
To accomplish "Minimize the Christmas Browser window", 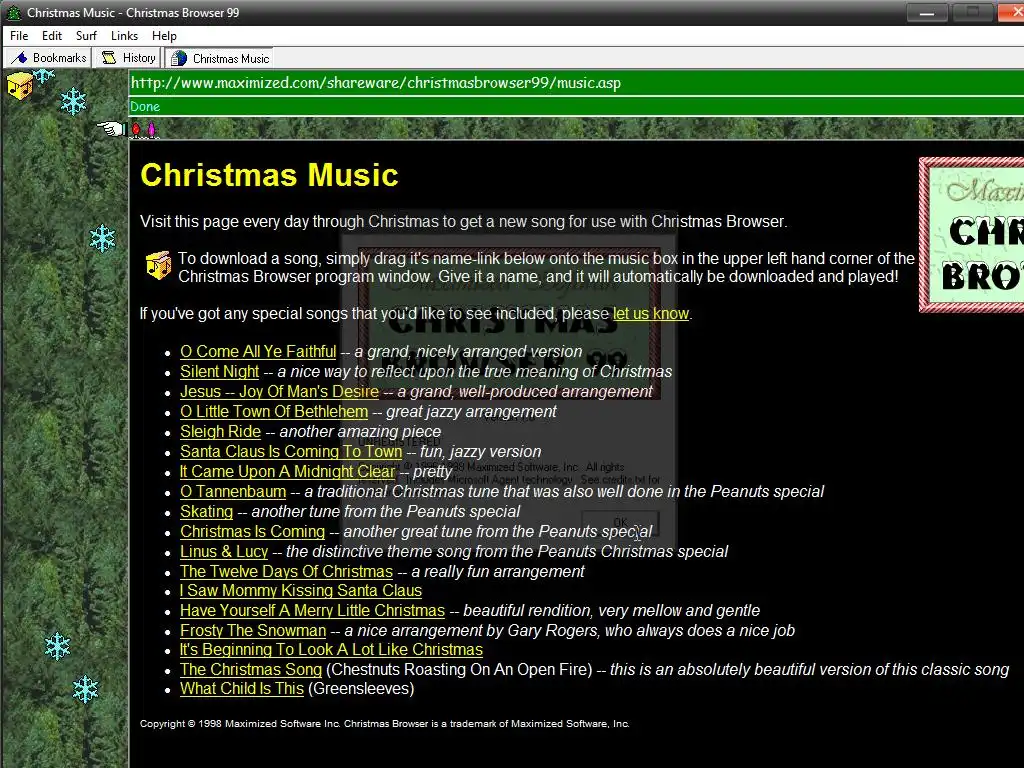I will [x=927, y=12].
